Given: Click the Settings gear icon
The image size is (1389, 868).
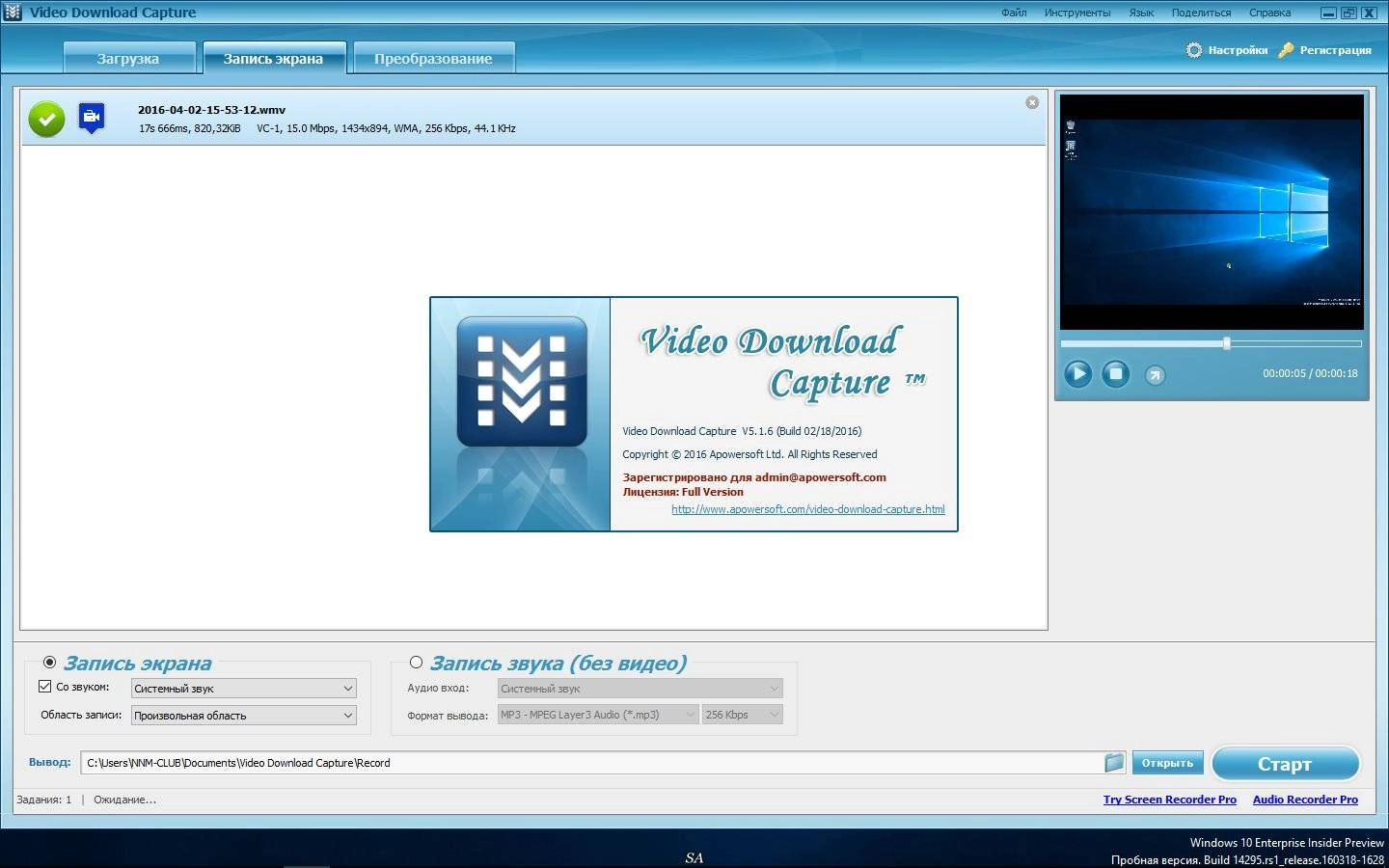Looking at the screenshot, I should click(x=1194, y=50).
